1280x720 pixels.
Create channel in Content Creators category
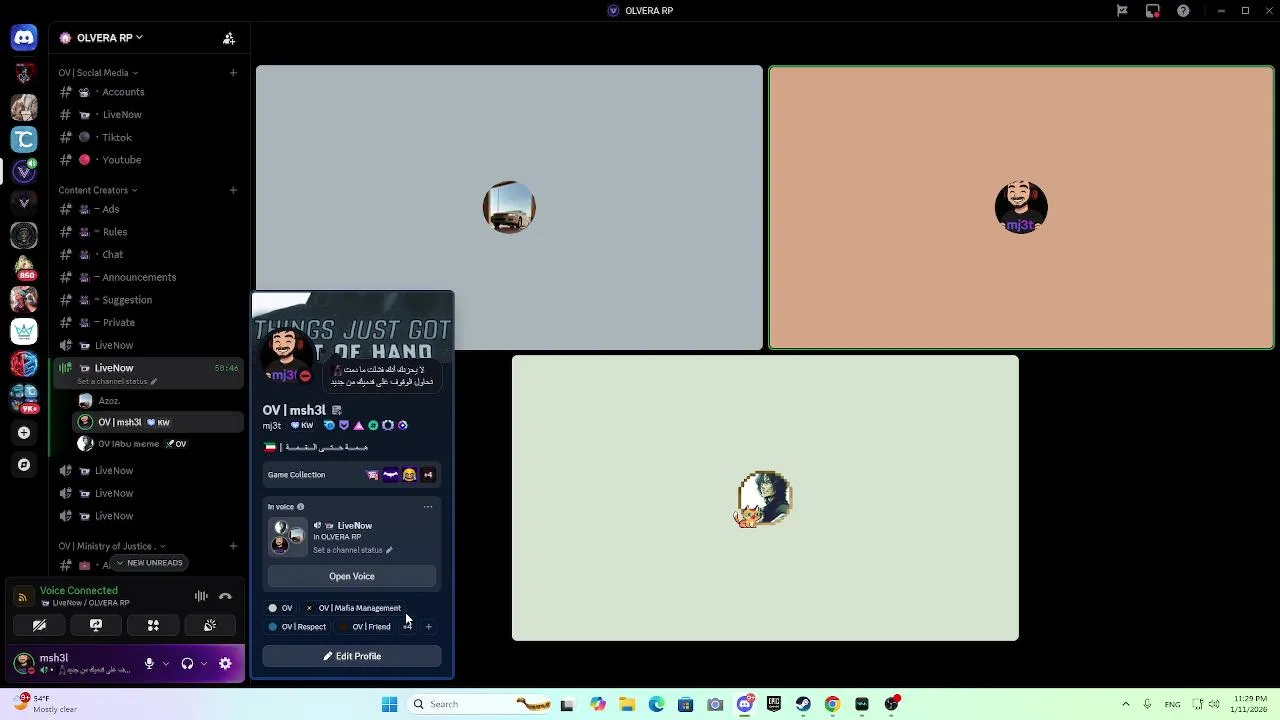click(x=233, y=190)
